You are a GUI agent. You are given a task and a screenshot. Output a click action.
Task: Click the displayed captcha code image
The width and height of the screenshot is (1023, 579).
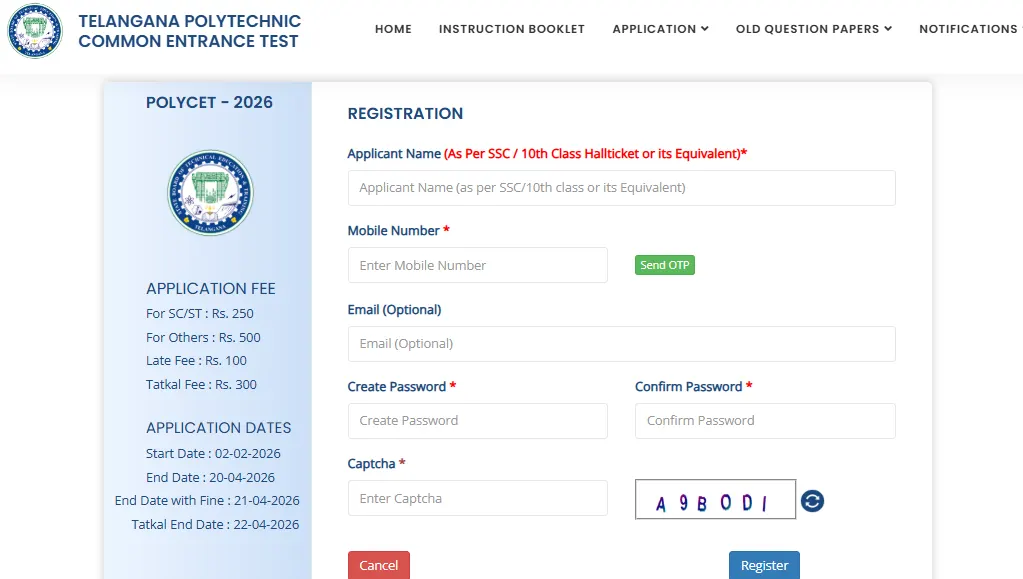pos(714,498)
